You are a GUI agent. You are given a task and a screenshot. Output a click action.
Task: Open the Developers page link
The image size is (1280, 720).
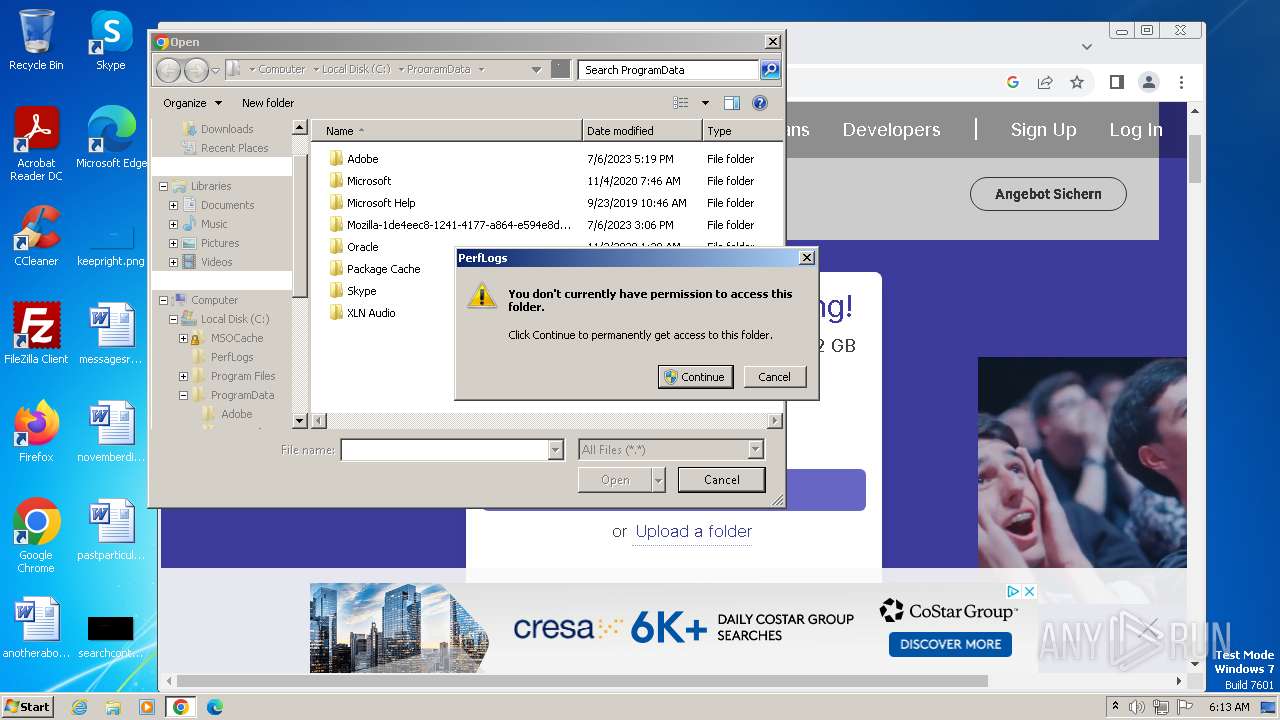891,130
